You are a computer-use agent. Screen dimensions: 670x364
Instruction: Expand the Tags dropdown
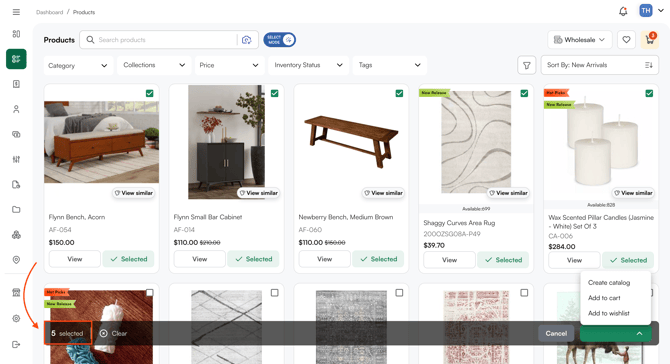[389, 65]
